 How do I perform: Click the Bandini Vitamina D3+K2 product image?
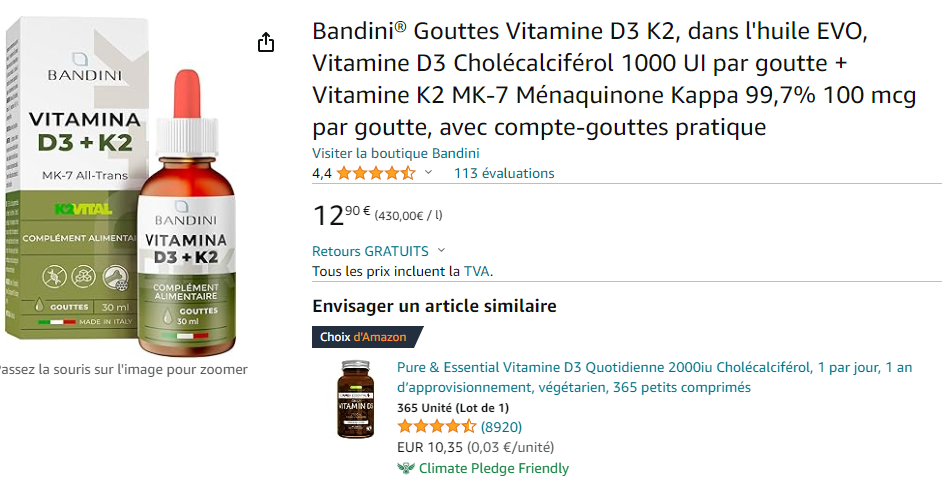120,186
